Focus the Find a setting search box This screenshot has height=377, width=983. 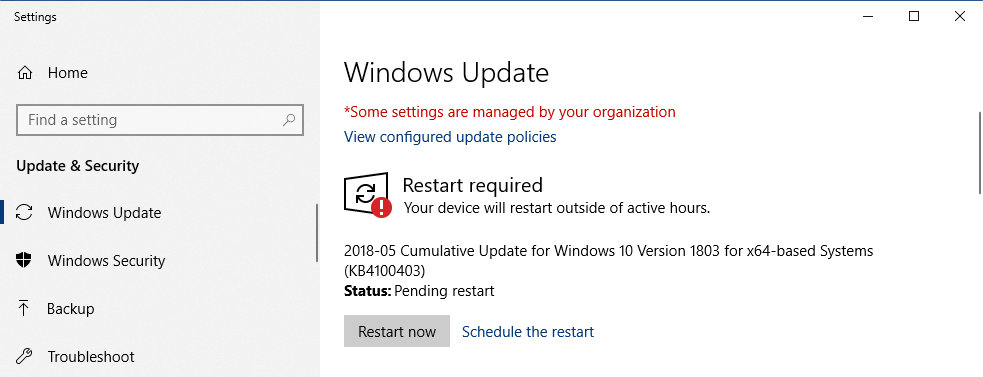160,120
